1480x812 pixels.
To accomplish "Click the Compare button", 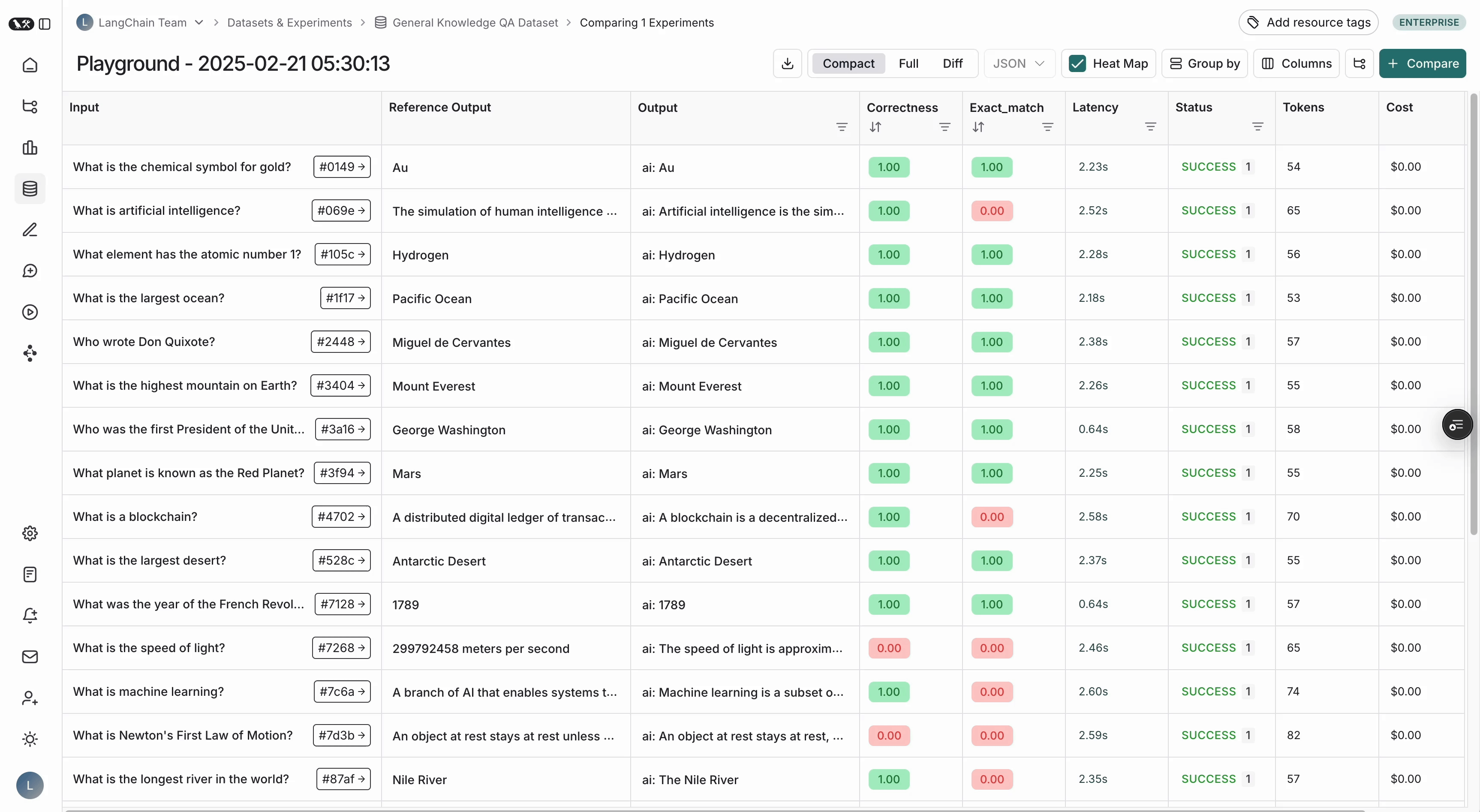I will click(x=1422, y=63).
